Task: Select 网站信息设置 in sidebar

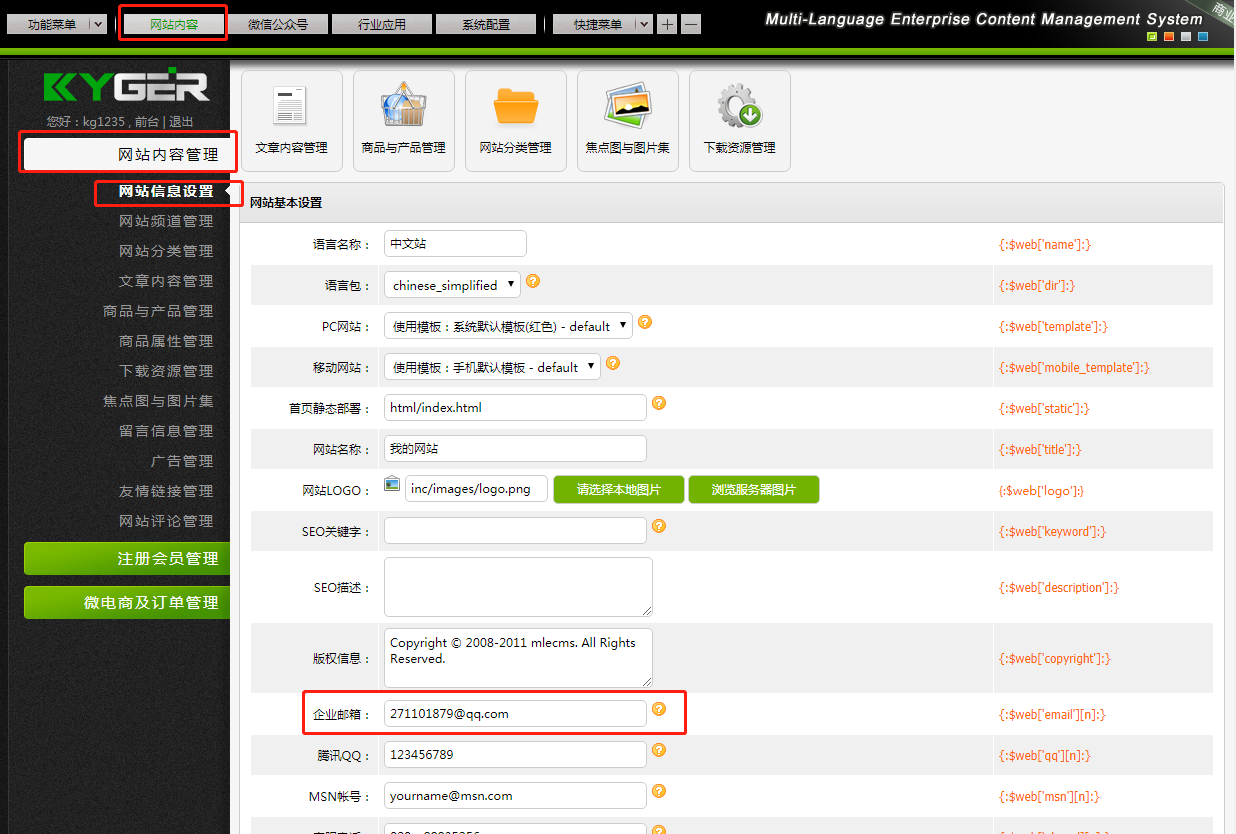Action: click(166, 191)
